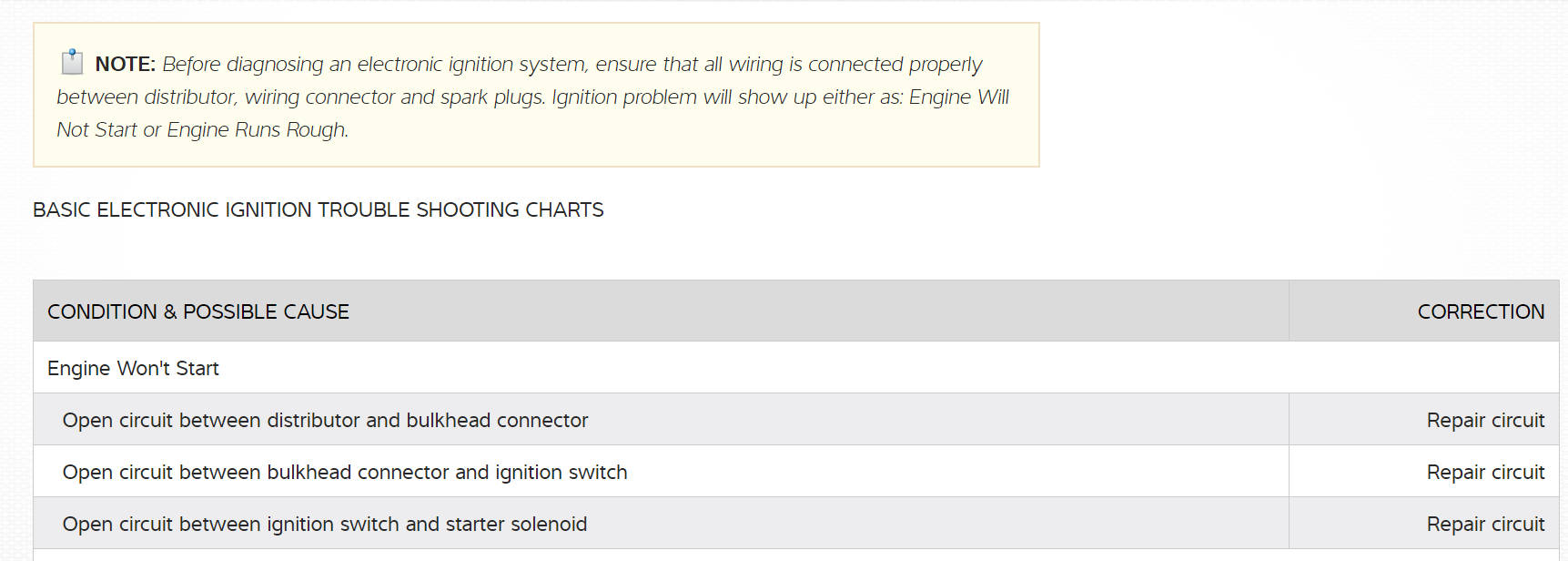
Task: Click the Condition & Possible Cause column header
Action: pyautogui.click(x=198, y=312)
